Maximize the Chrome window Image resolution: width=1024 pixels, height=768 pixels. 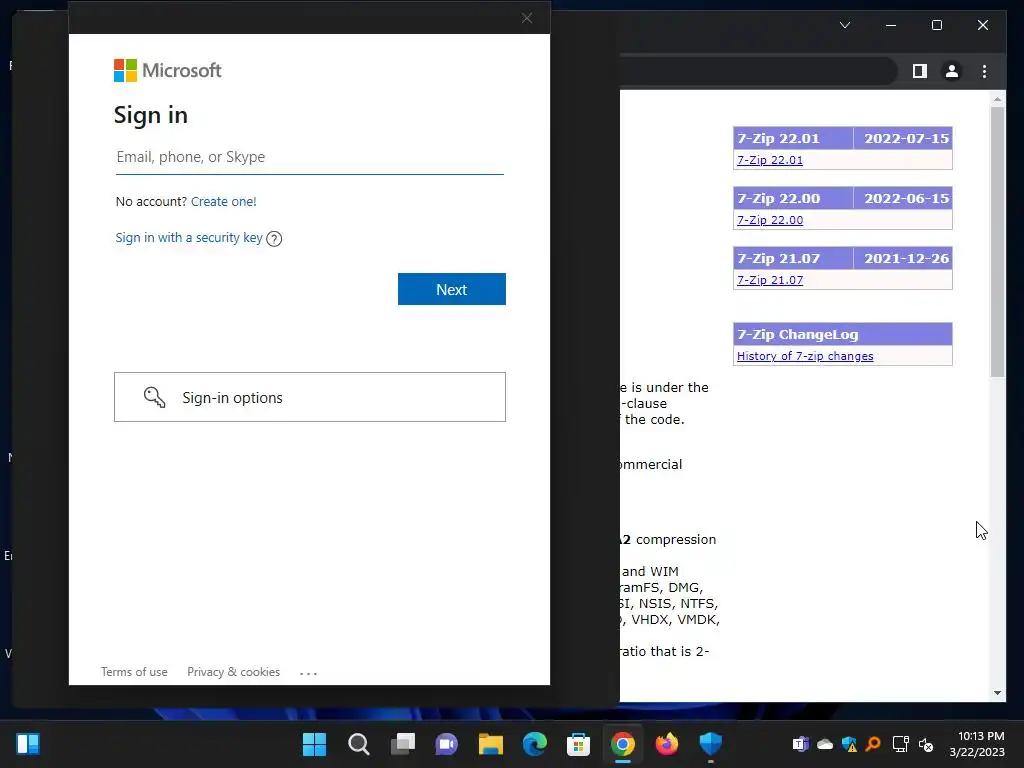936,25
